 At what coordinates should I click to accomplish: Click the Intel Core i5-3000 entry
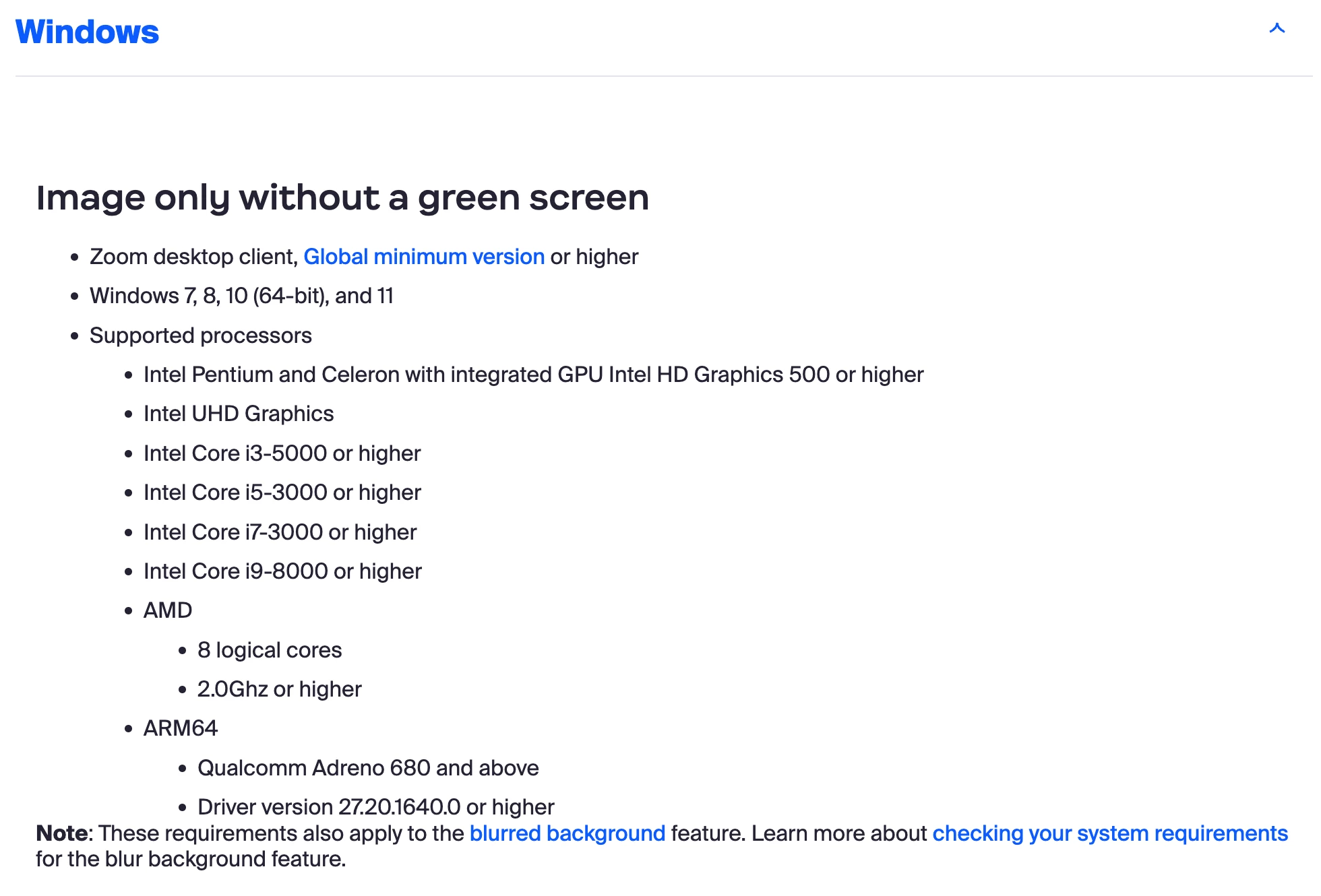[281, 492]
